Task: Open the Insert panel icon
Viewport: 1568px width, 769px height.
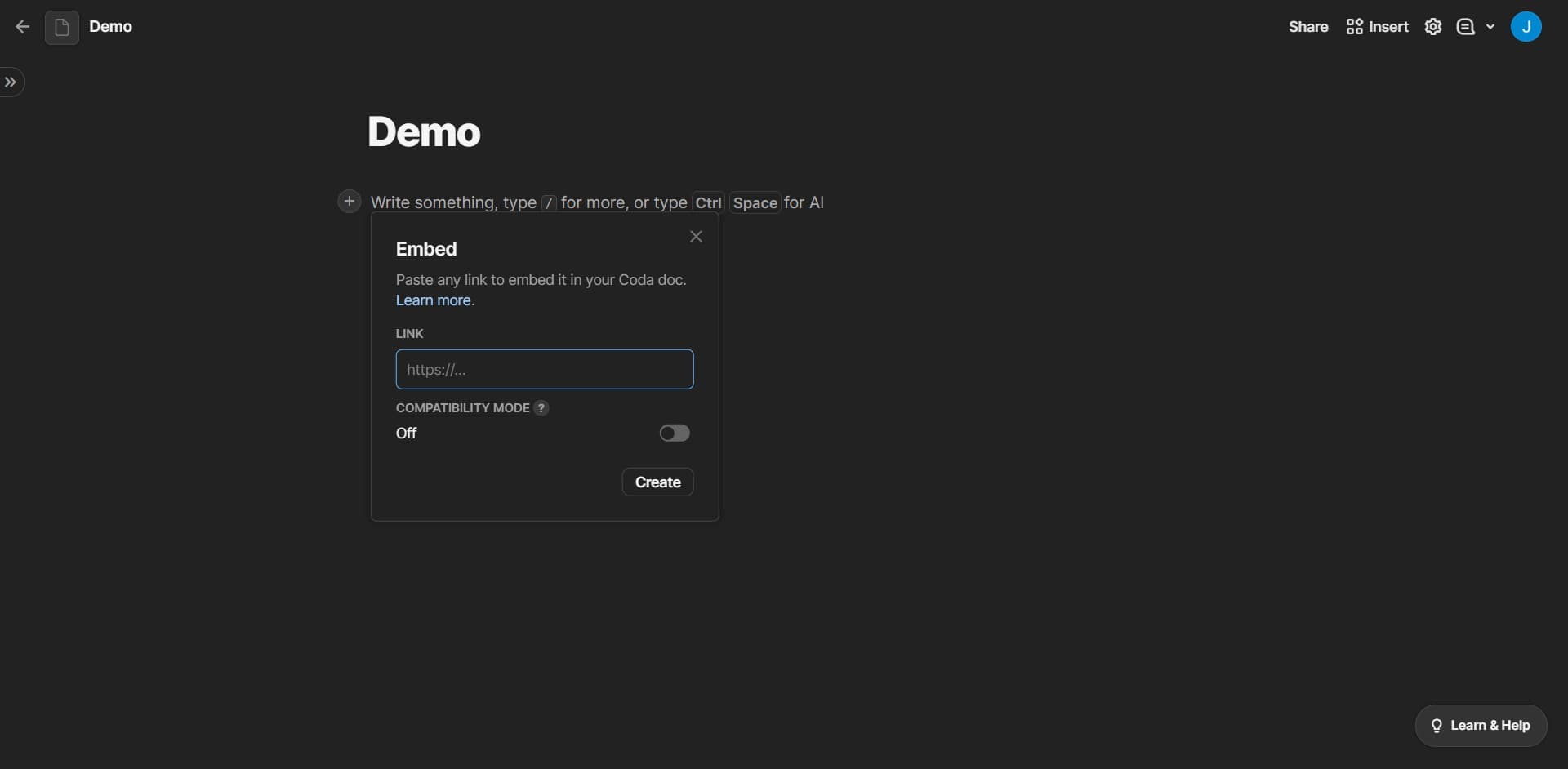Action: (x=1354, y=26)
